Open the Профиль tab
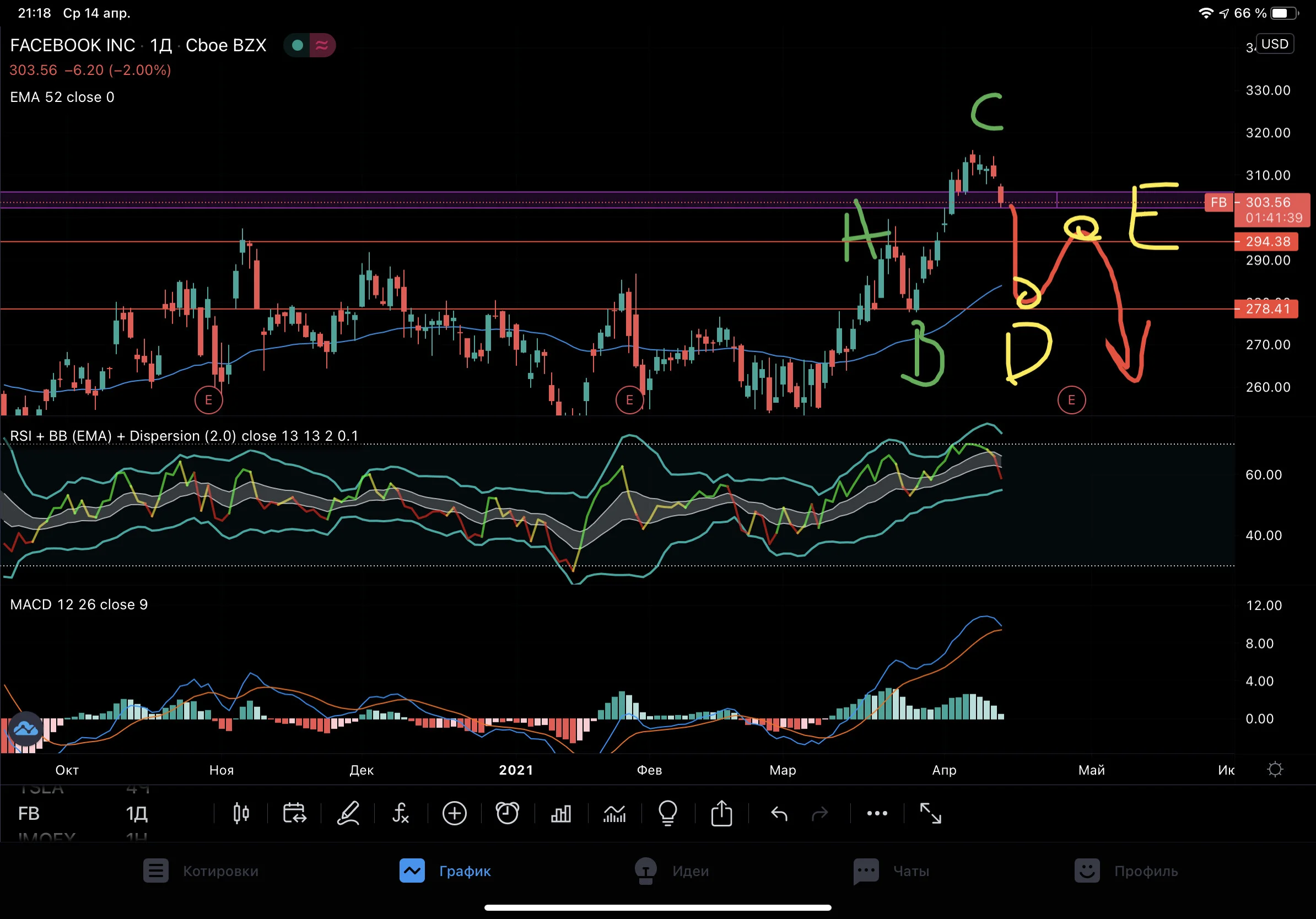The width and height of the screenshot is (1316, 919). [1126, 871]
